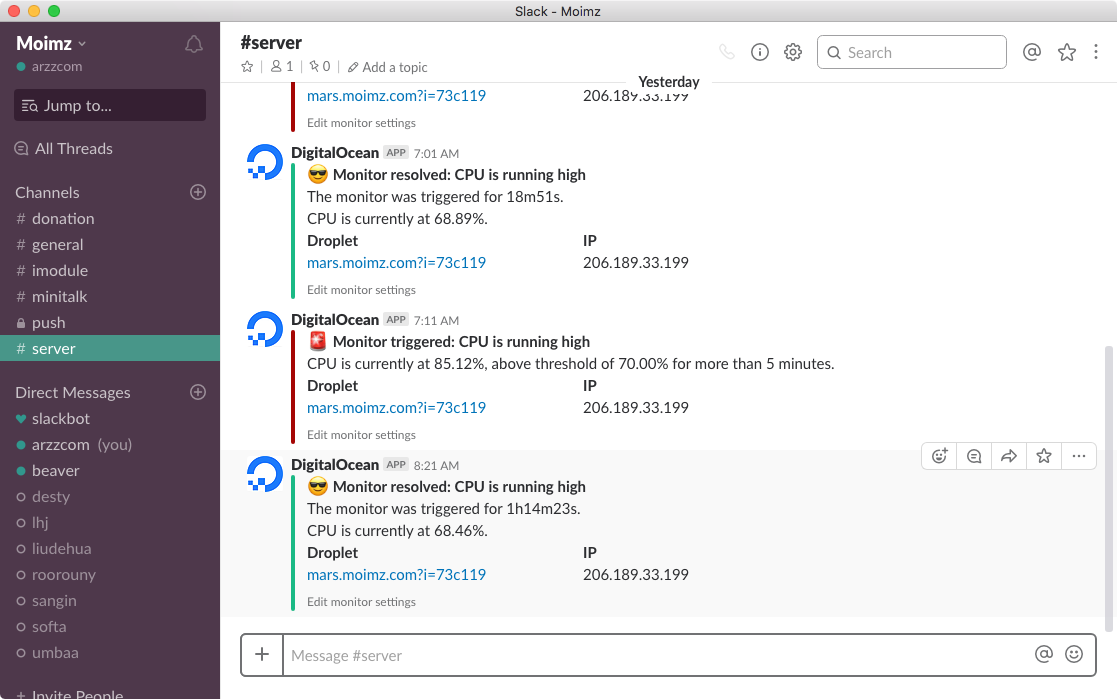Star the #server channel
The width and height of the screenshot is (1117, 699).
[247, 67]
